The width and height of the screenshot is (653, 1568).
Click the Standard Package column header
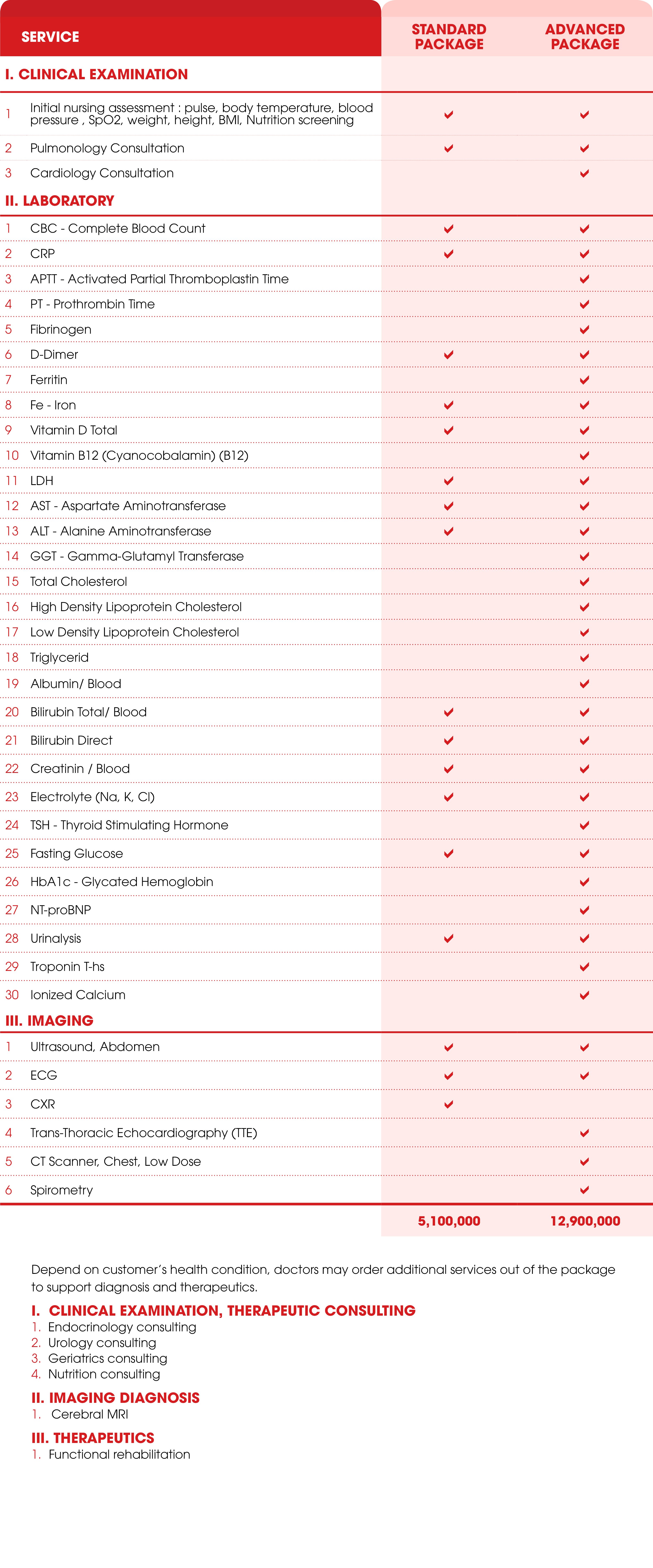pos(449,37)
